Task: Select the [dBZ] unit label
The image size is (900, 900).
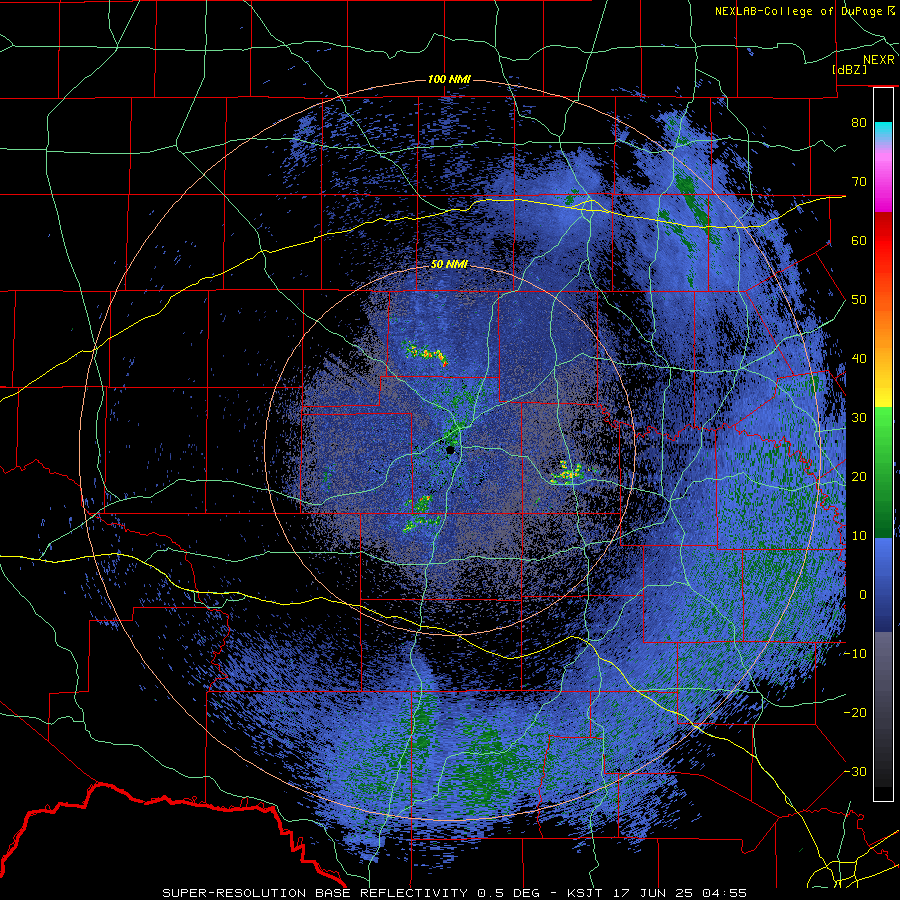Action: tap(849, 69)
